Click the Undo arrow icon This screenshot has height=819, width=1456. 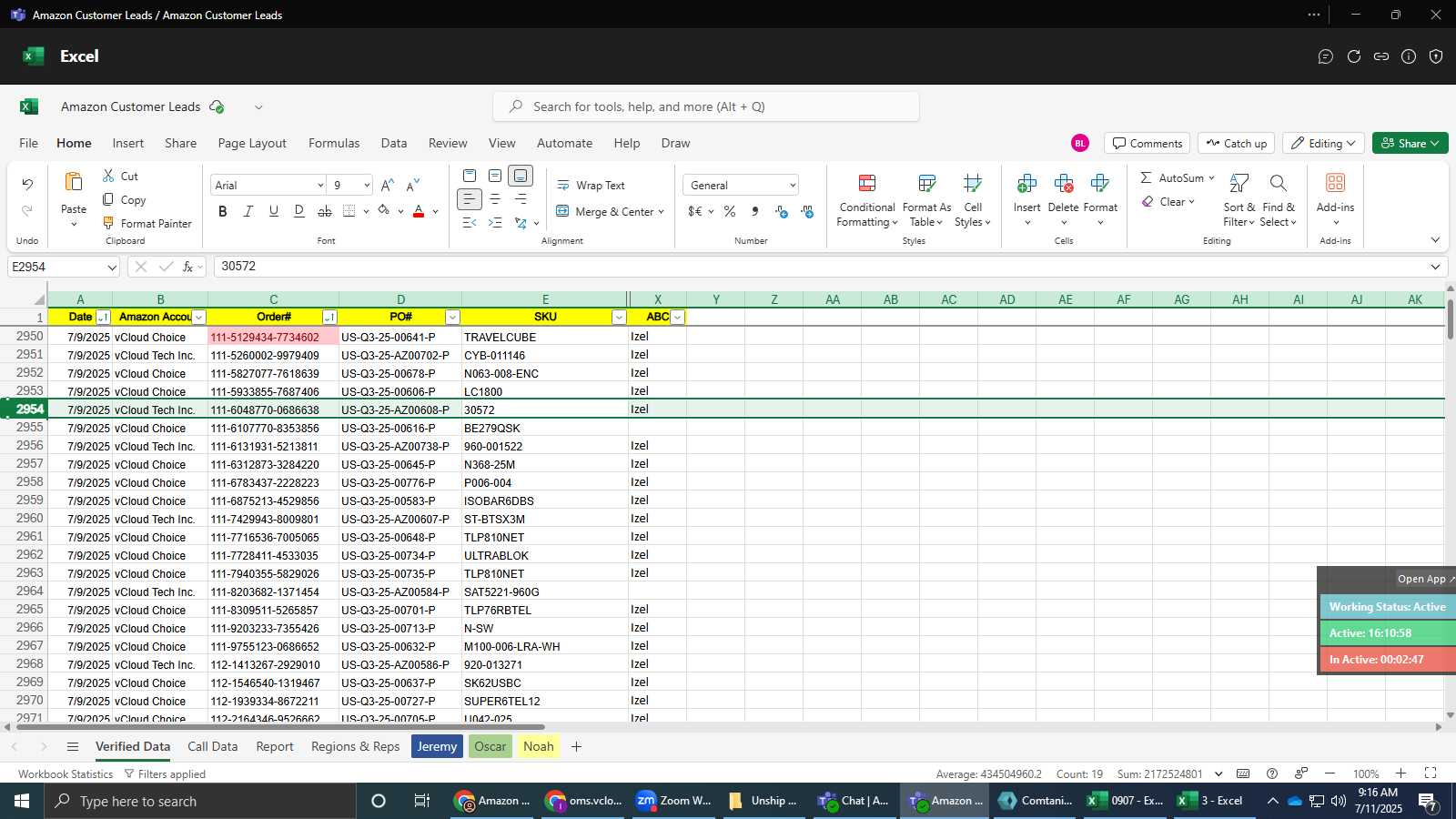(x=27, y=184)
